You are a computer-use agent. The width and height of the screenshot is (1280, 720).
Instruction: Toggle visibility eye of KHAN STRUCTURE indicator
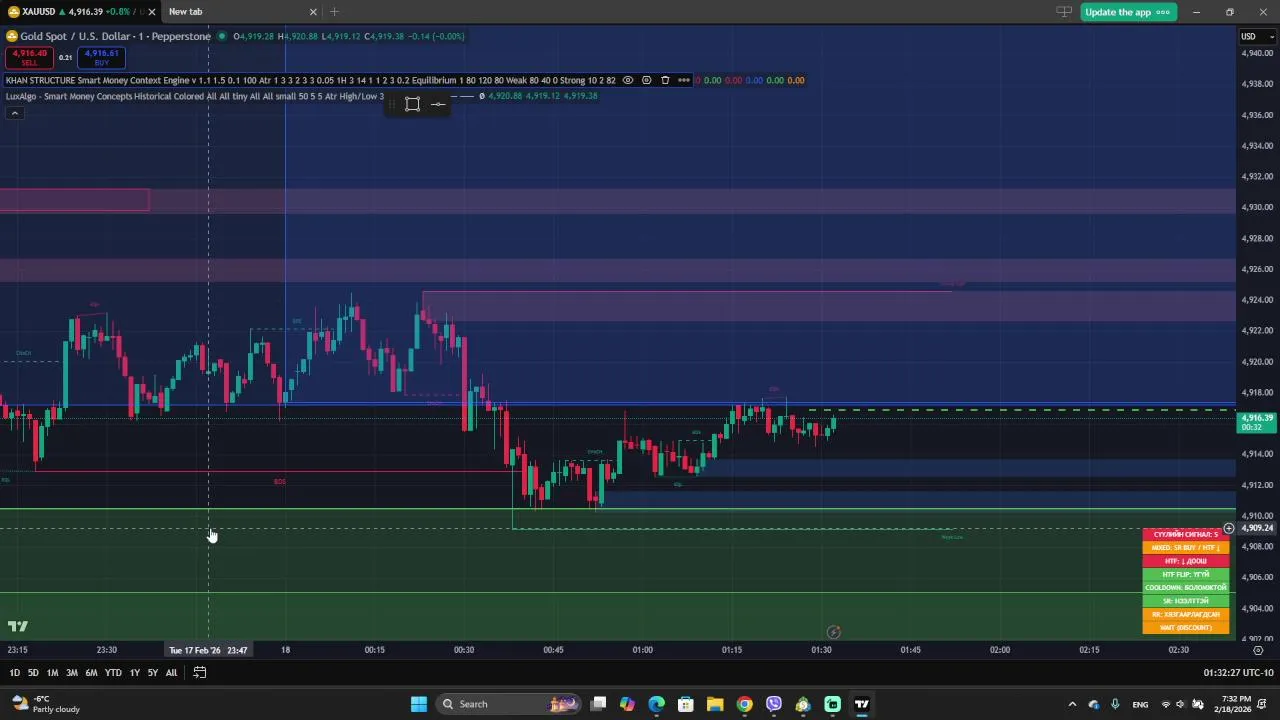tap(628, 80)
